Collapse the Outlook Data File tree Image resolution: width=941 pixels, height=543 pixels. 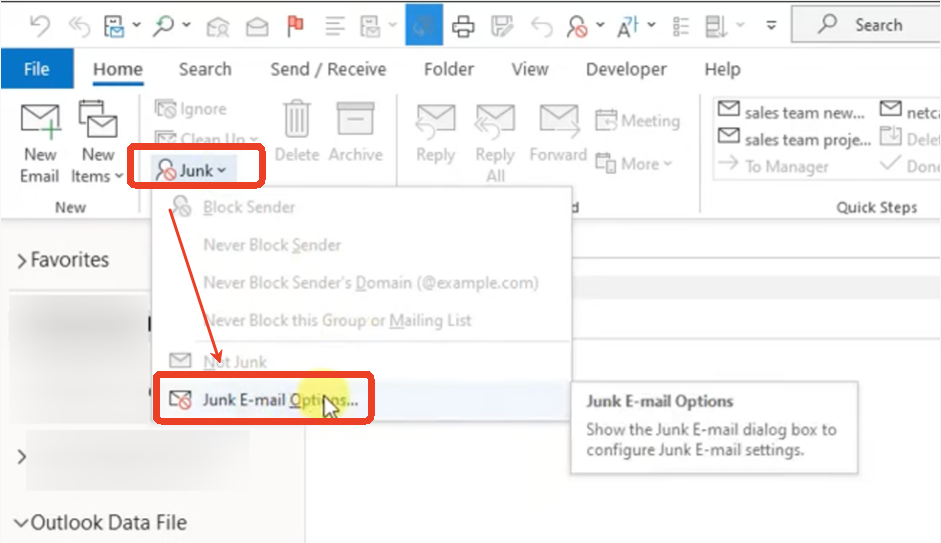21,523
